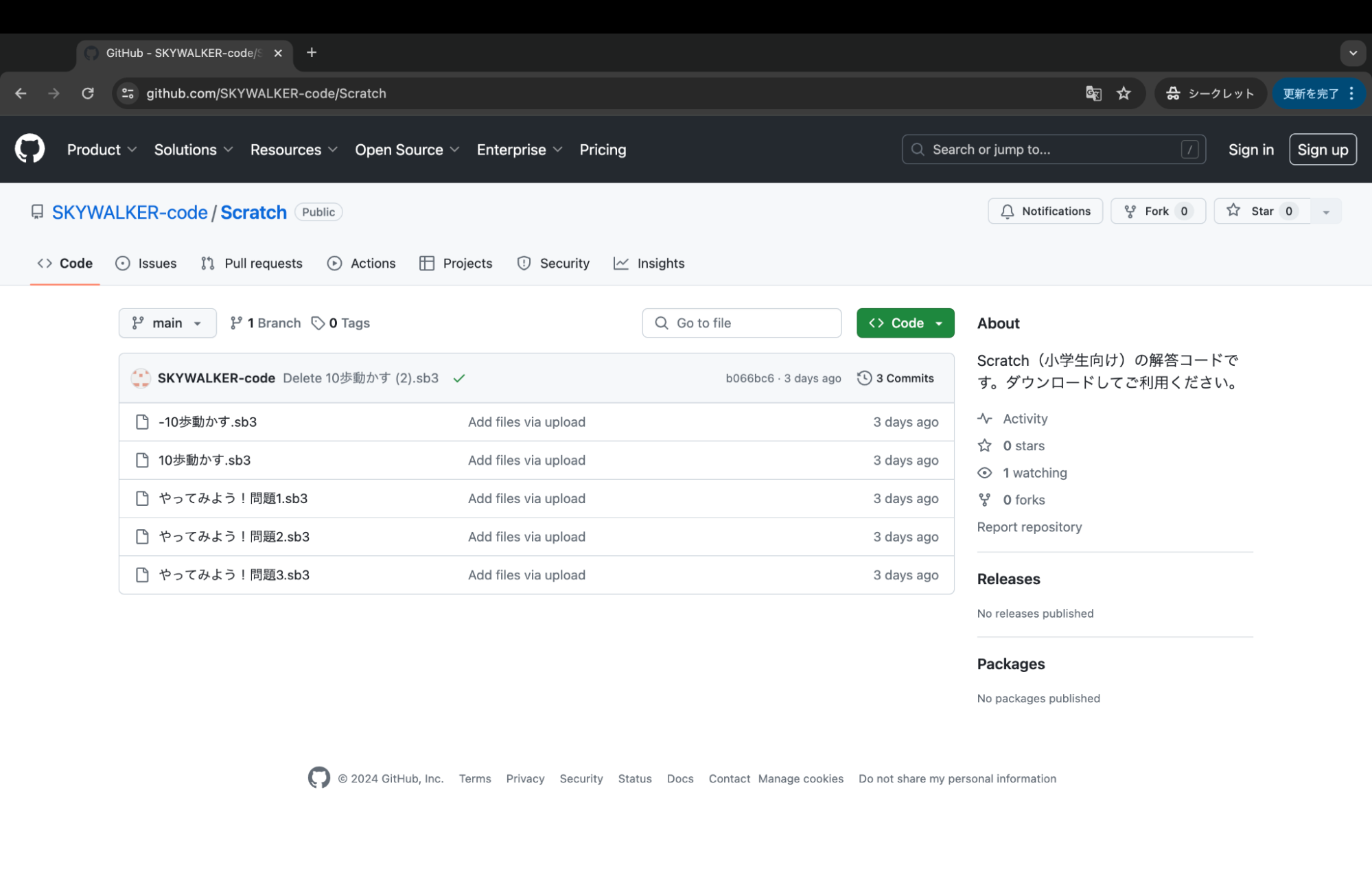This screenshot has height=893, width=1372.
Task: Click Report repository link
Action: click(x=1030, y=527)
